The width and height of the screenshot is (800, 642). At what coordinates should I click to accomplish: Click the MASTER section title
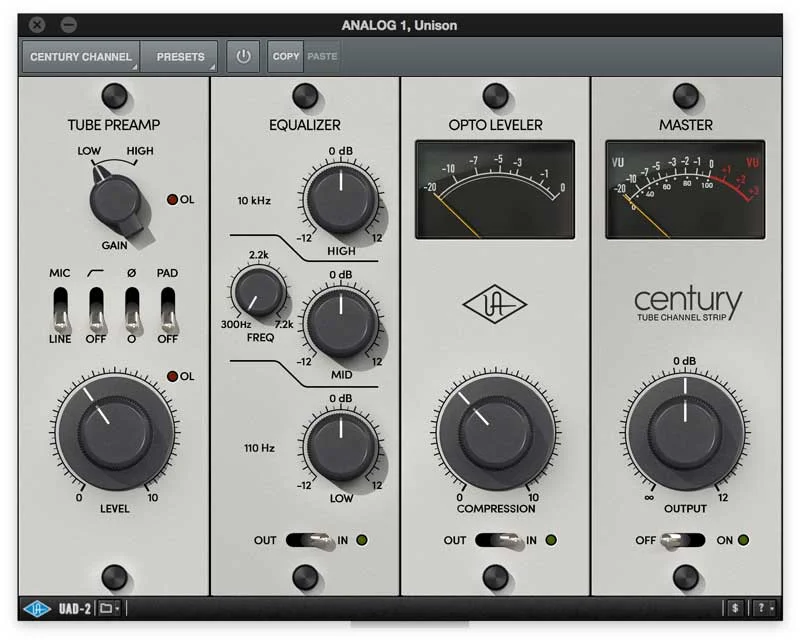coord(686,125)
